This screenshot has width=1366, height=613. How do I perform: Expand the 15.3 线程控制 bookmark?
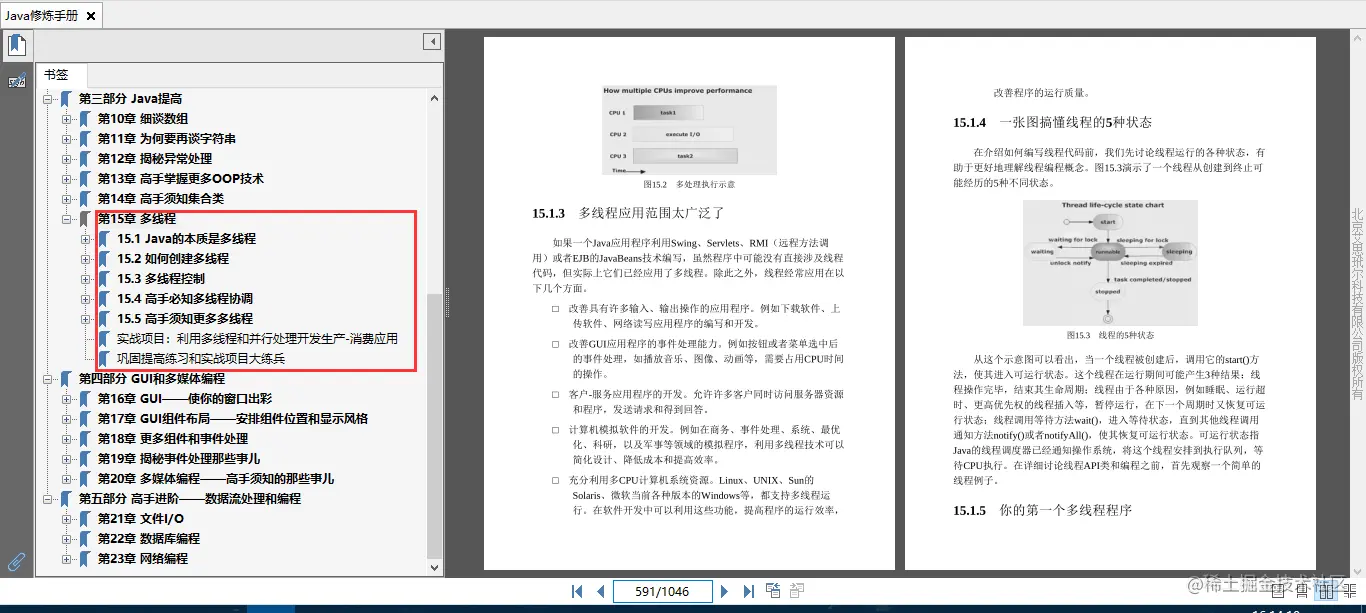coord(86,278)
